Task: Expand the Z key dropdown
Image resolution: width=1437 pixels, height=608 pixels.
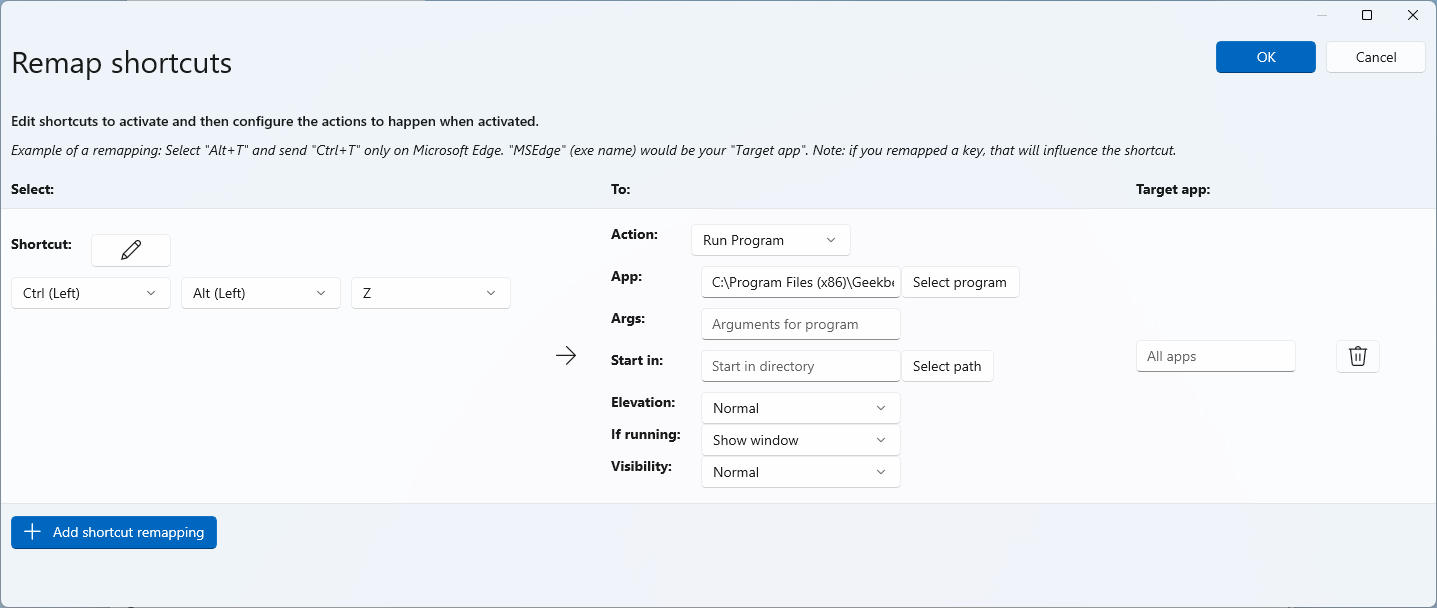Action: (430, 293)
